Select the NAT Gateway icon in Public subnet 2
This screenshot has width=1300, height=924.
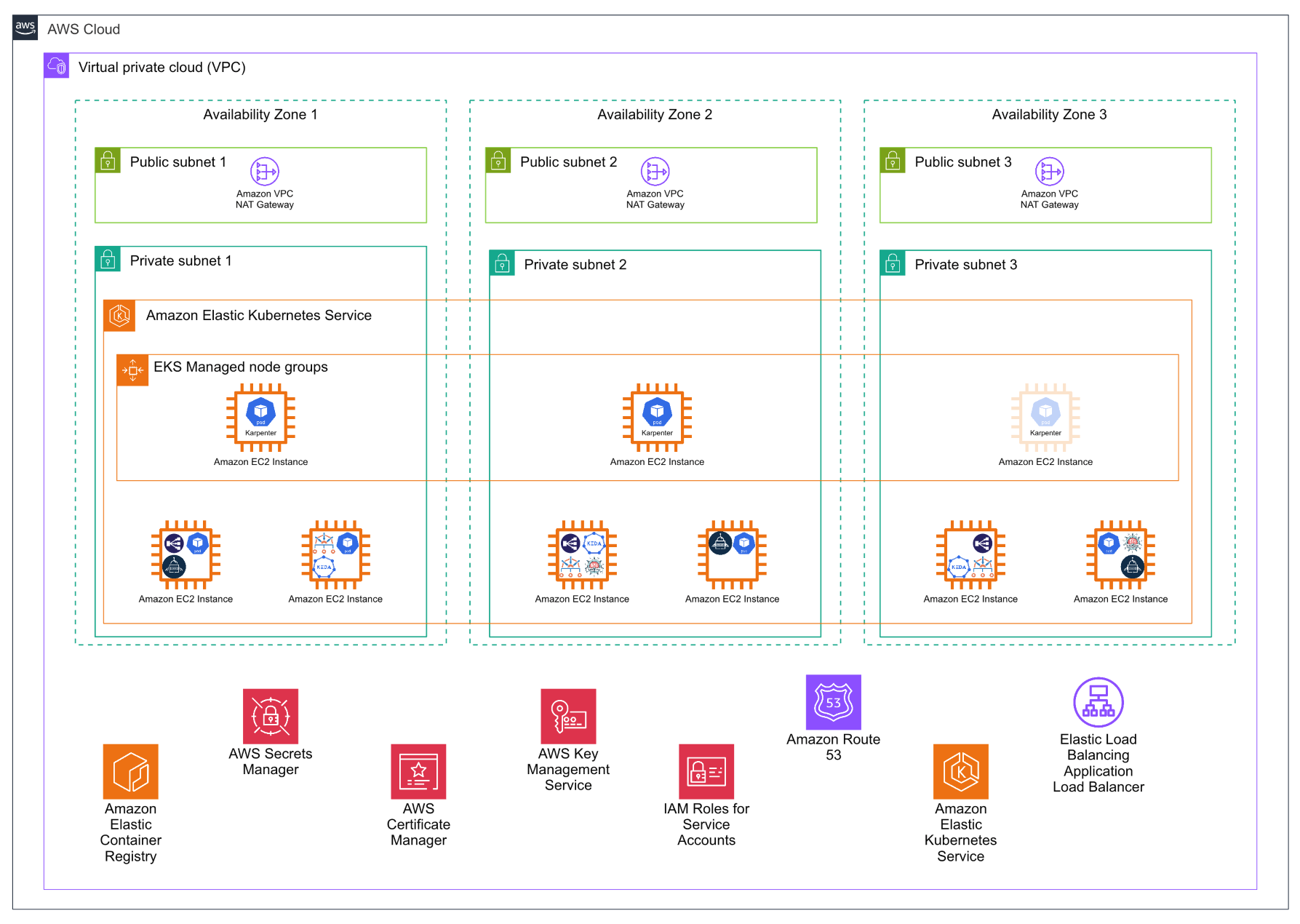[655, 172]
